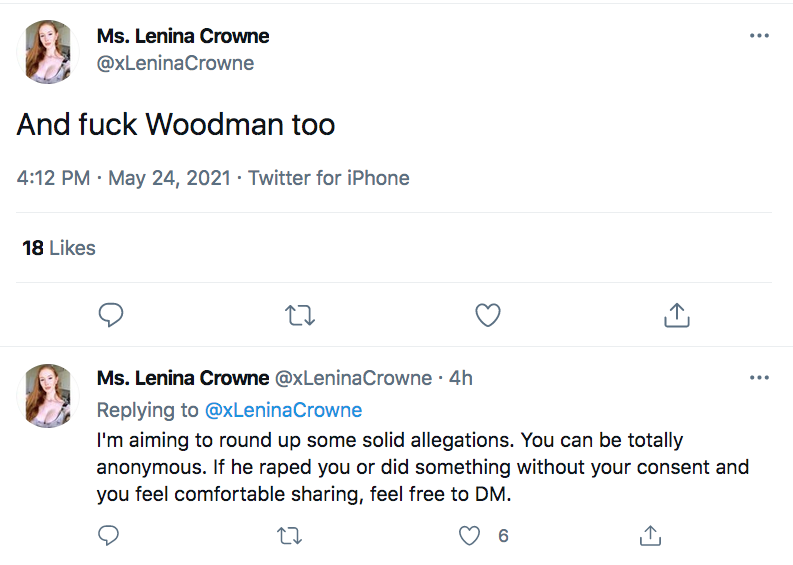Open @xLeninaCrowne handle under main author name
Screen dimensions: 793x565
click(x=175, y=63)
